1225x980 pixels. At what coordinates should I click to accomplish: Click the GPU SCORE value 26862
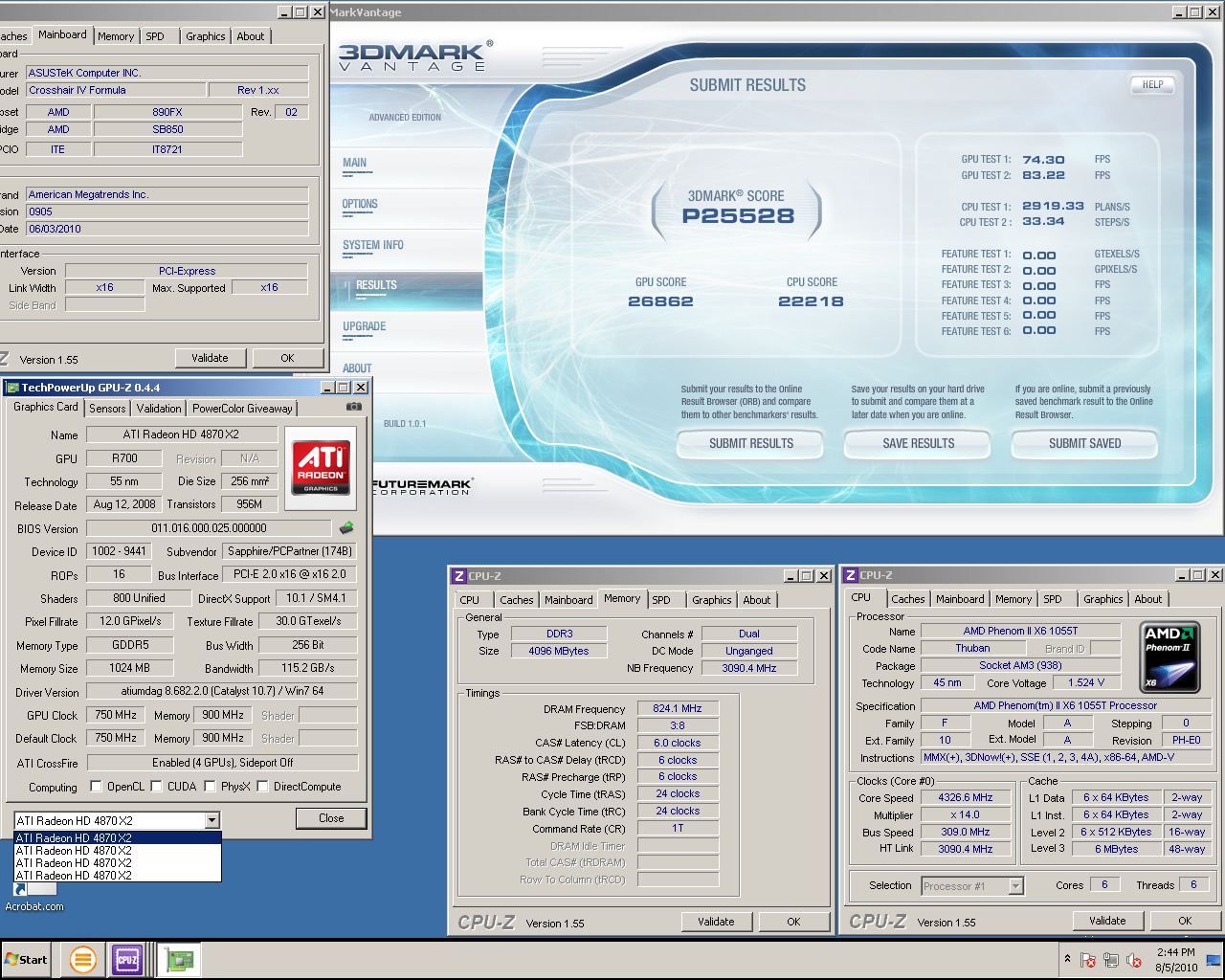coord(660,301)
